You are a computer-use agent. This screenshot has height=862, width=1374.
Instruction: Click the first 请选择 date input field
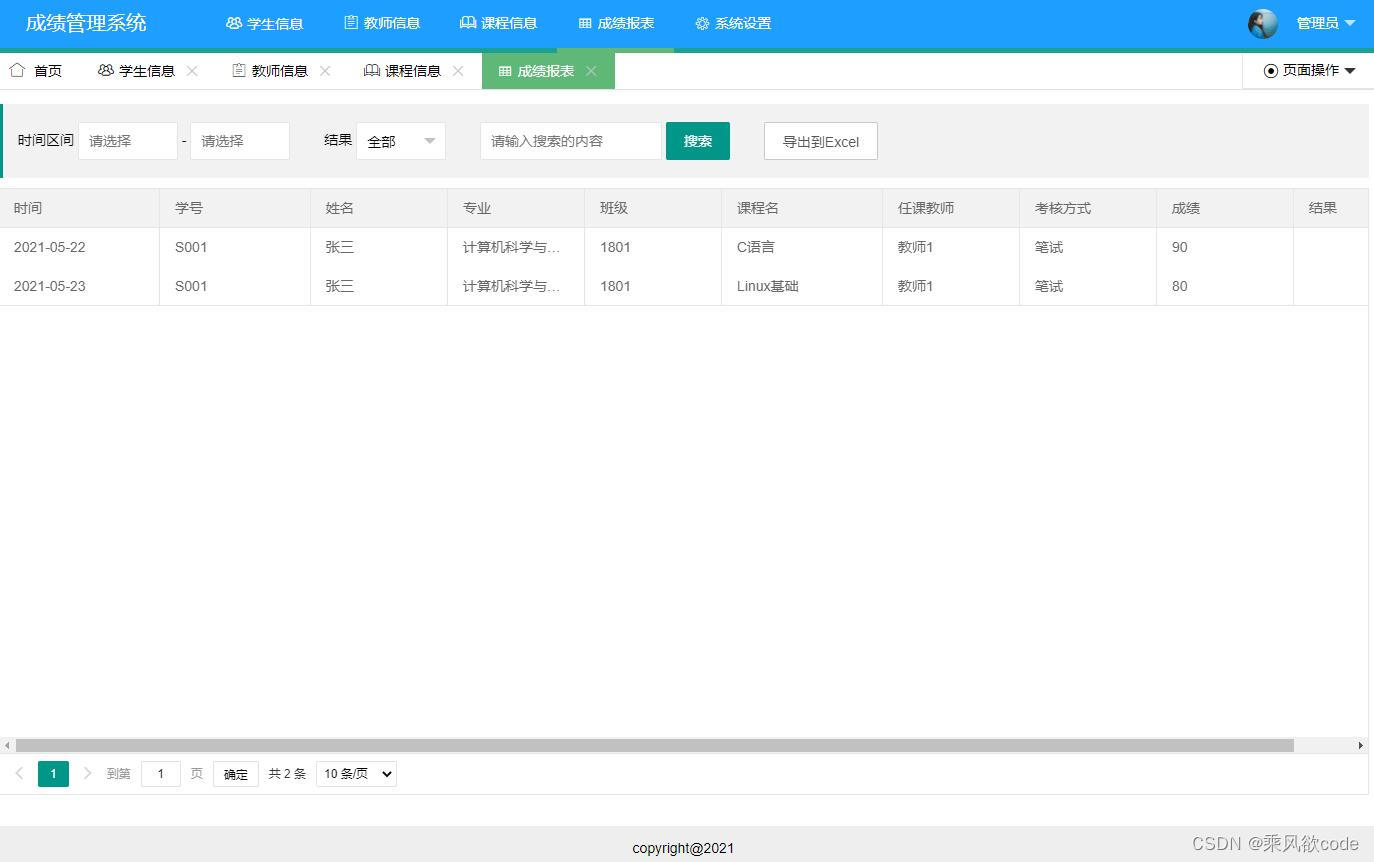tap(127, 141)
